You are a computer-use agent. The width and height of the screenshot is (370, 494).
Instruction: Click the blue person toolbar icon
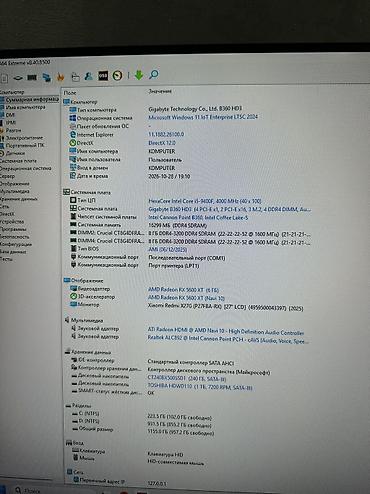tap(89, 76)
